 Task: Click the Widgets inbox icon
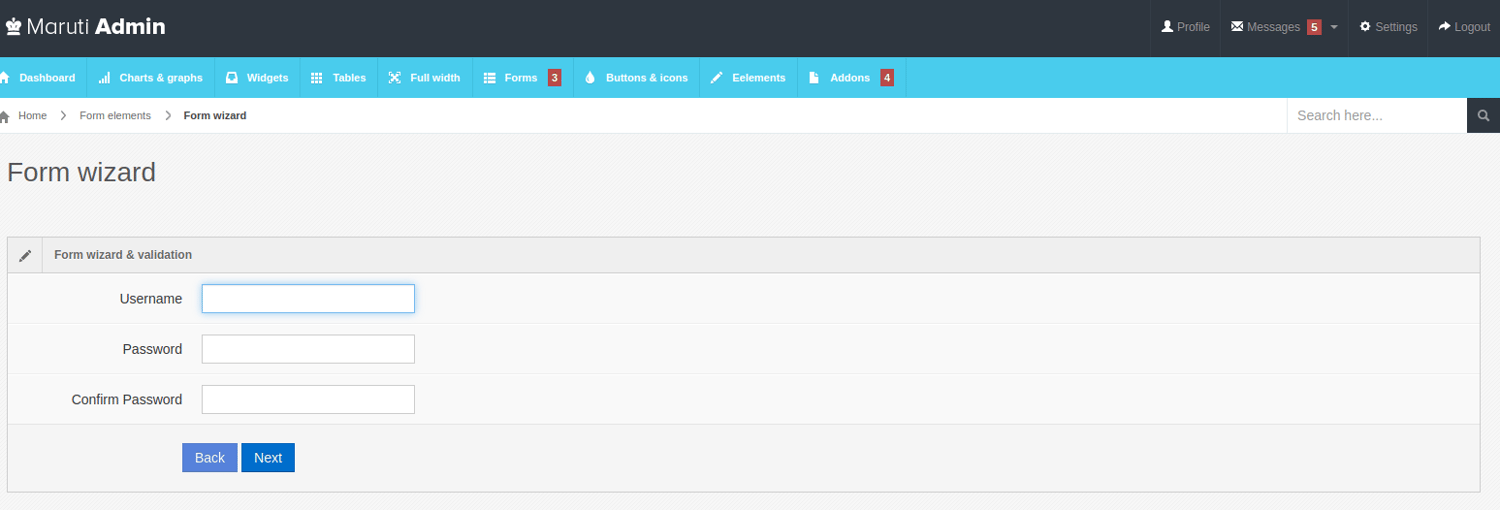232,78
